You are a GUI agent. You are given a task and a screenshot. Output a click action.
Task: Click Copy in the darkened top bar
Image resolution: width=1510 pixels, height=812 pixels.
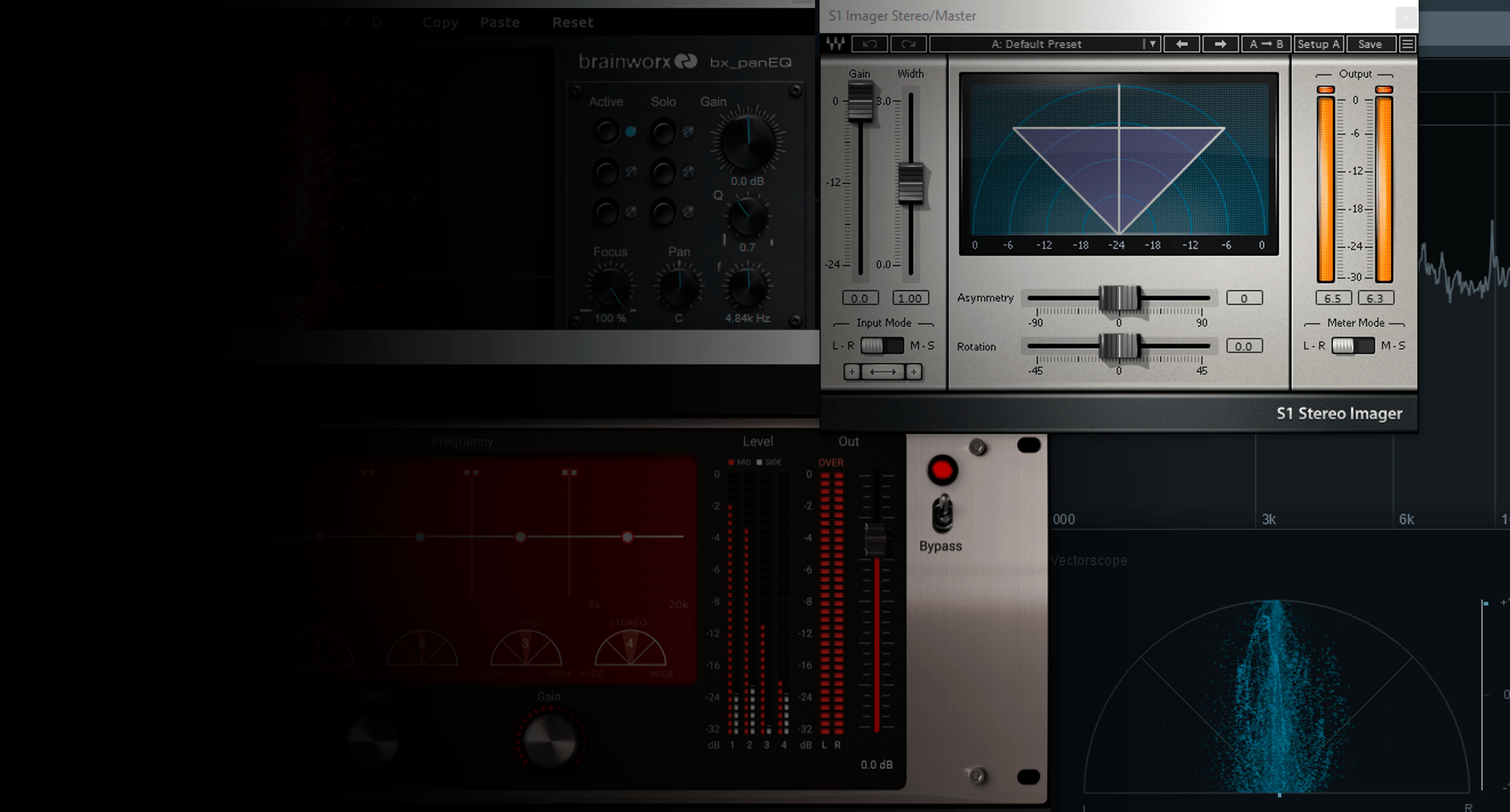(440, 23)
